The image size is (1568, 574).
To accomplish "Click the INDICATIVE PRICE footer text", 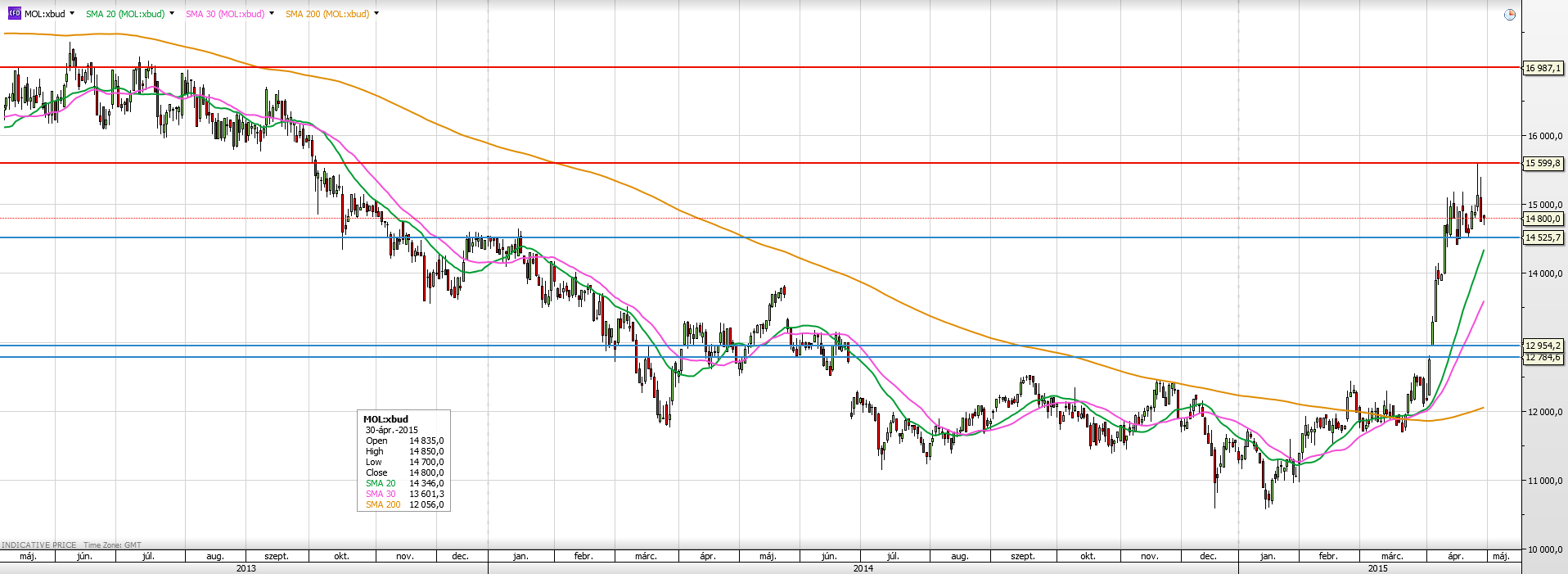I will (39, 545).
